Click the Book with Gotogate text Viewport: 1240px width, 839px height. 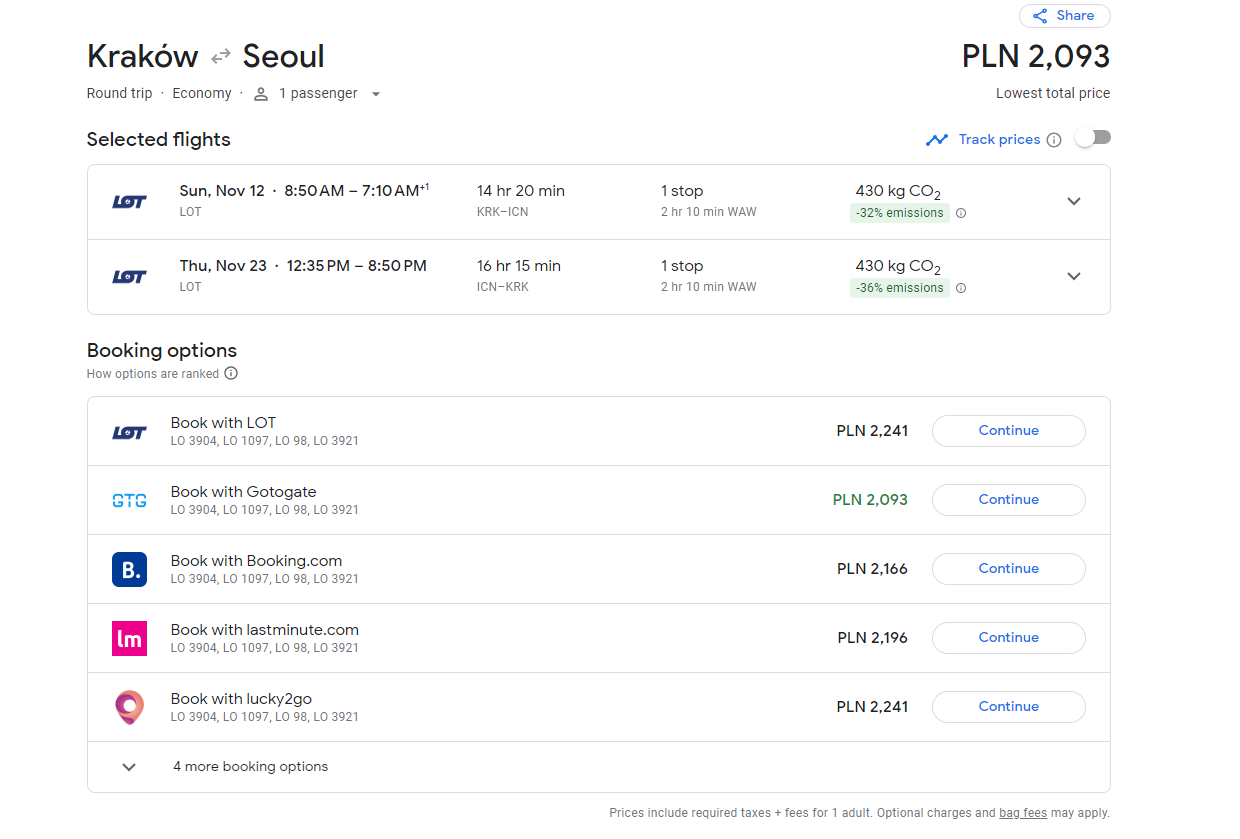(243, 492)
